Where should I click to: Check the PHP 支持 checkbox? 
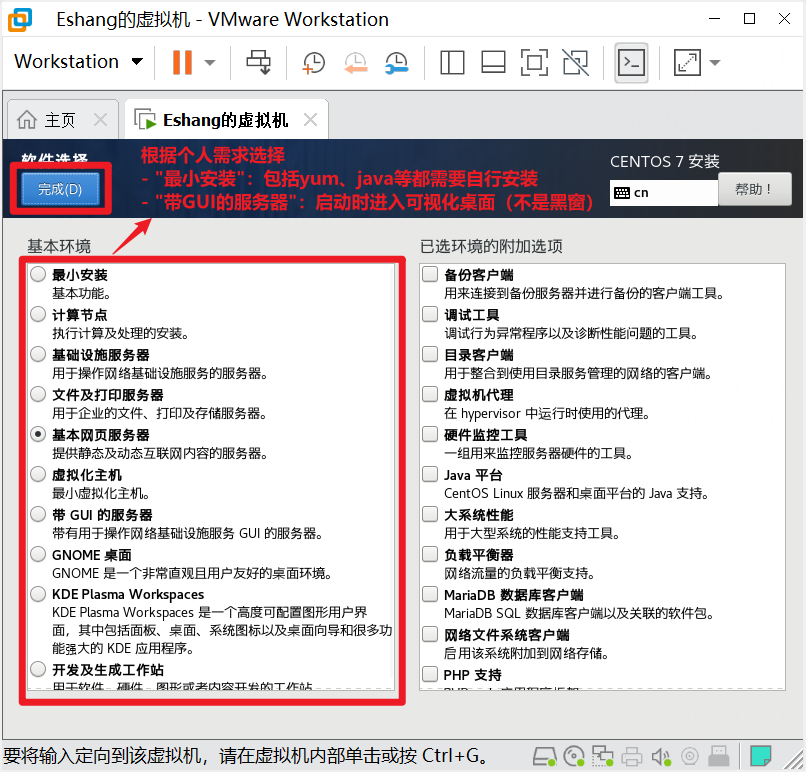pyautogui.click(x=430, y=674)
